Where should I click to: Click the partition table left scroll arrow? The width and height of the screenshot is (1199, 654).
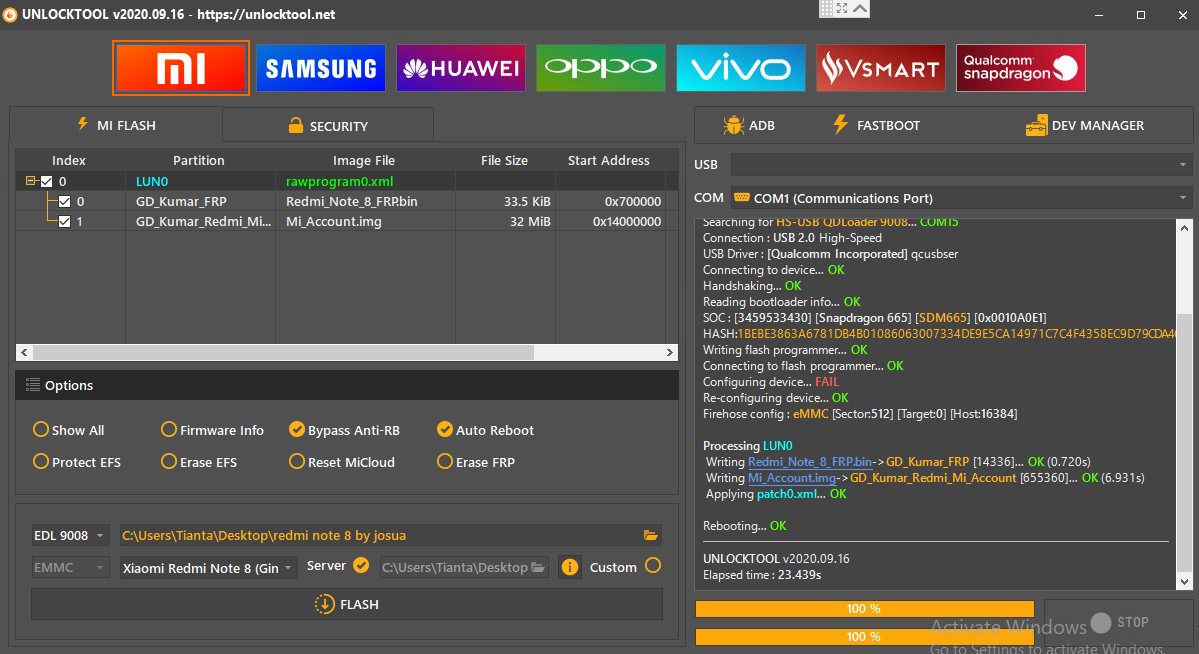[24, 352]
